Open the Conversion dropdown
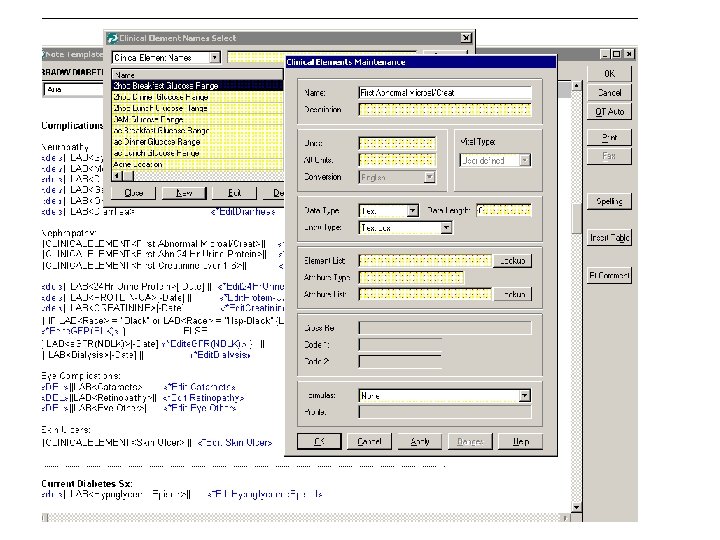 [x=429, y=177]
